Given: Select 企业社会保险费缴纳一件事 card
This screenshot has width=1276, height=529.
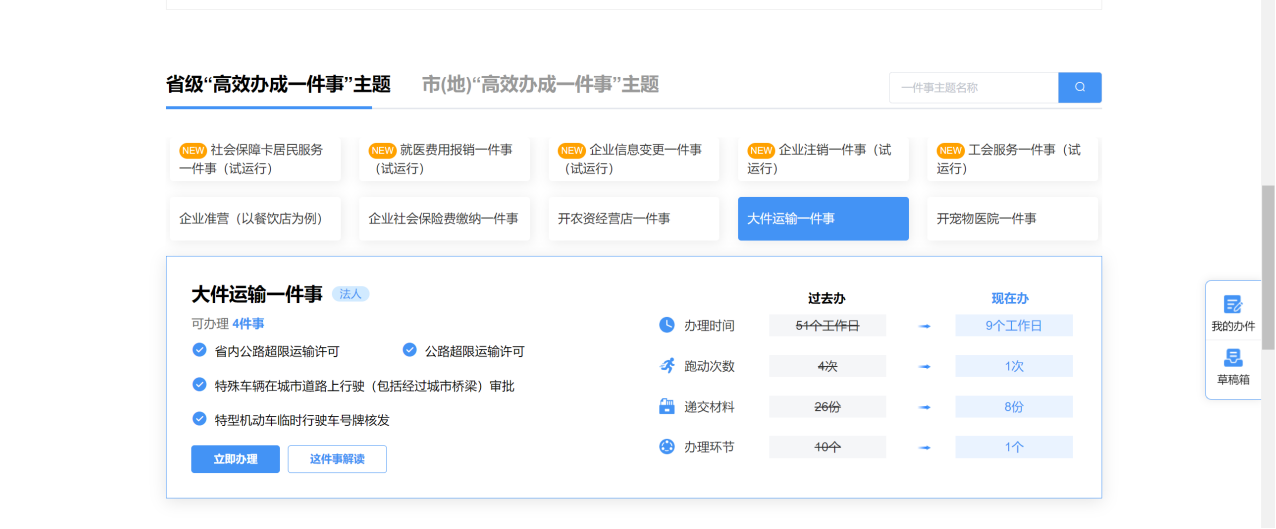Looking at the screenshot, I should point(444,219).
